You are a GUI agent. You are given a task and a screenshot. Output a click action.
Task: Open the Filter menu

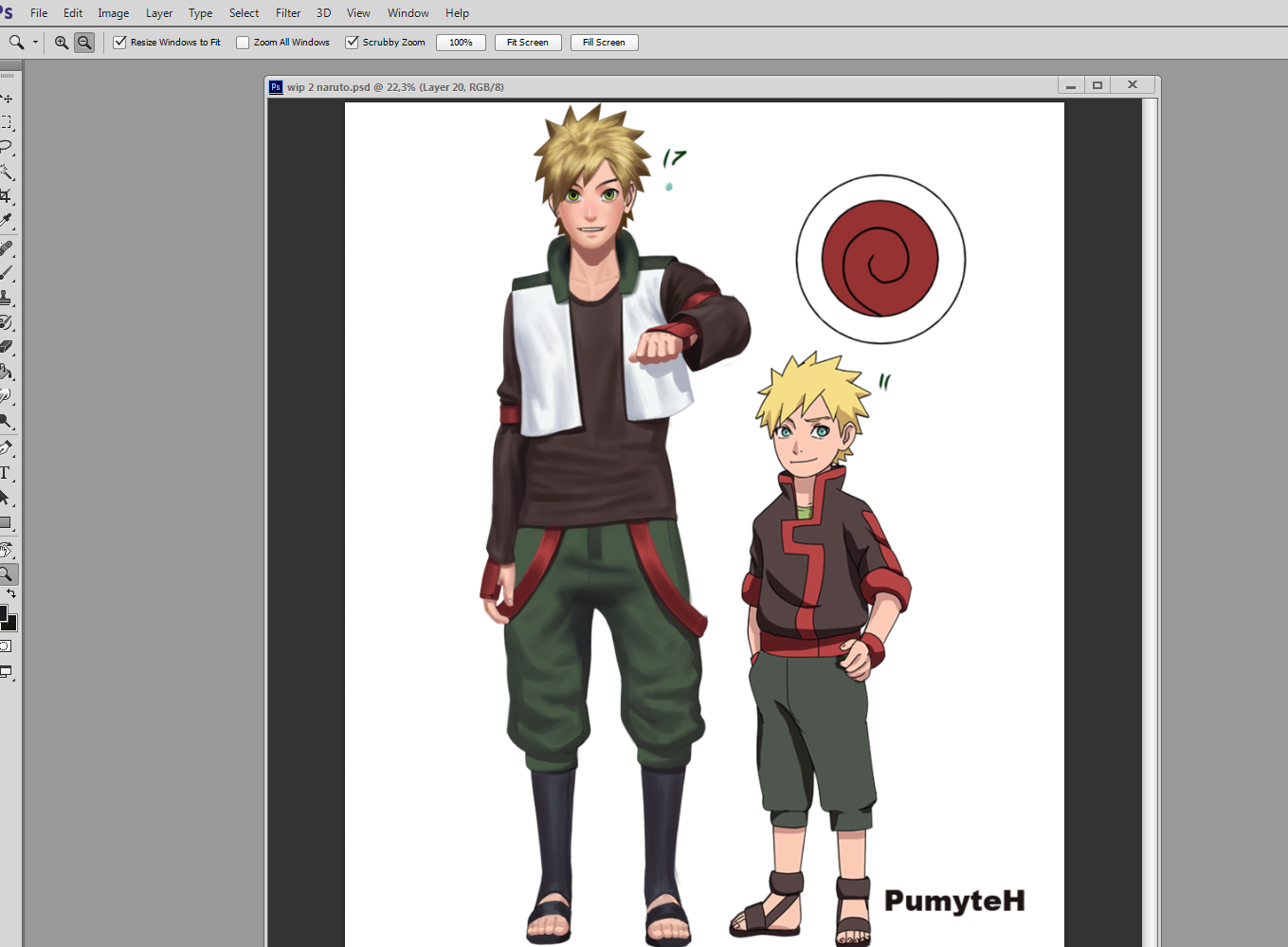(x=288, y=13)
